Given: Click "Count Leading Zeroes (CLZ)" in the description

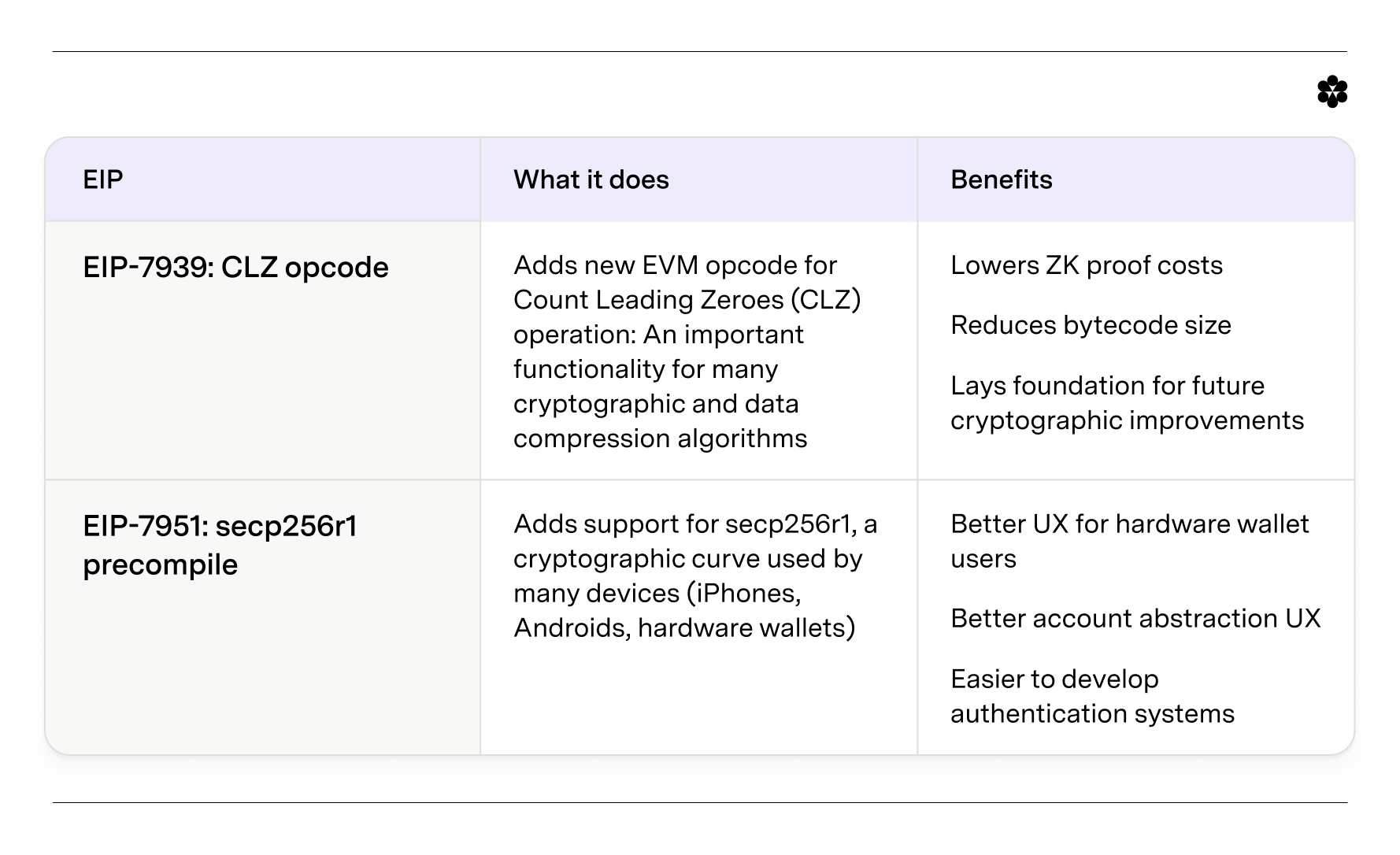Looking at the screenshot, I should click(x=687, y=300).
